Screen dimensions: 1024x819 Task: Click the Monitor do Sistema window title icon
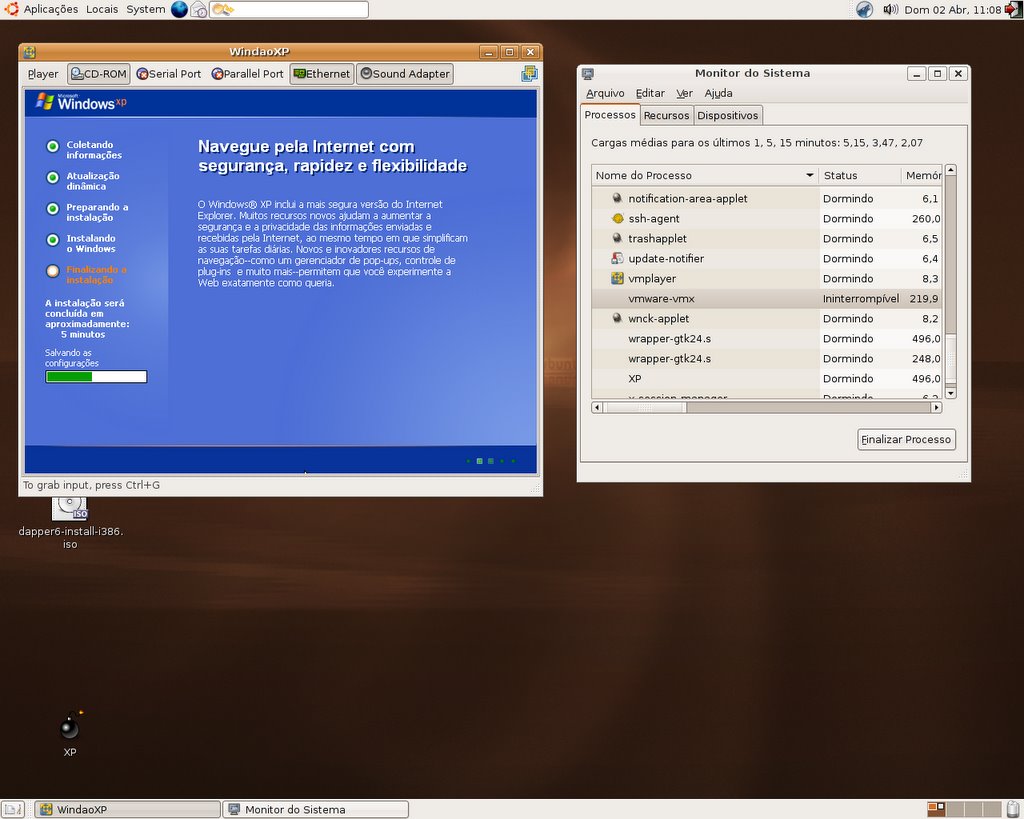[588, 74]
